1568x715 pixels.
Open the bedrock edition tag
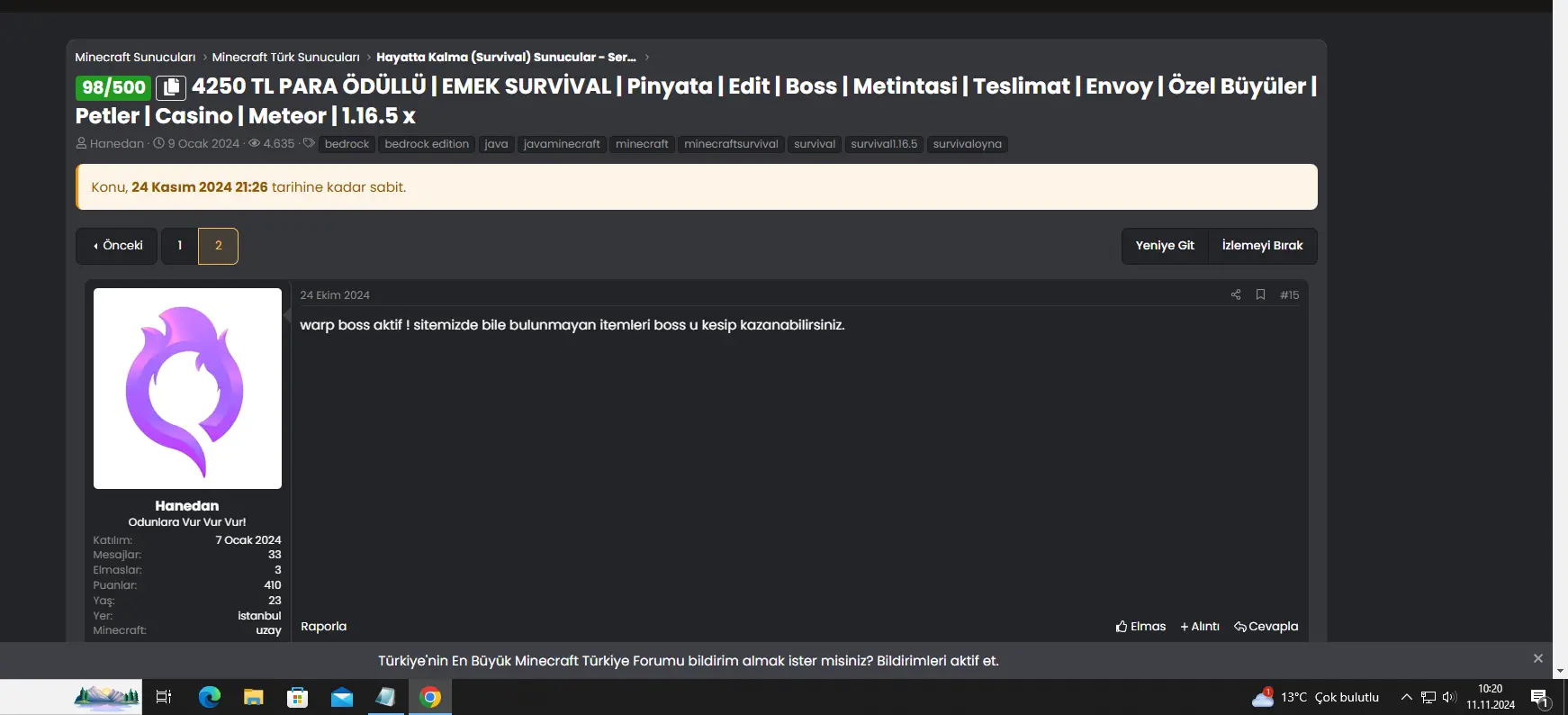coord(427,144)
